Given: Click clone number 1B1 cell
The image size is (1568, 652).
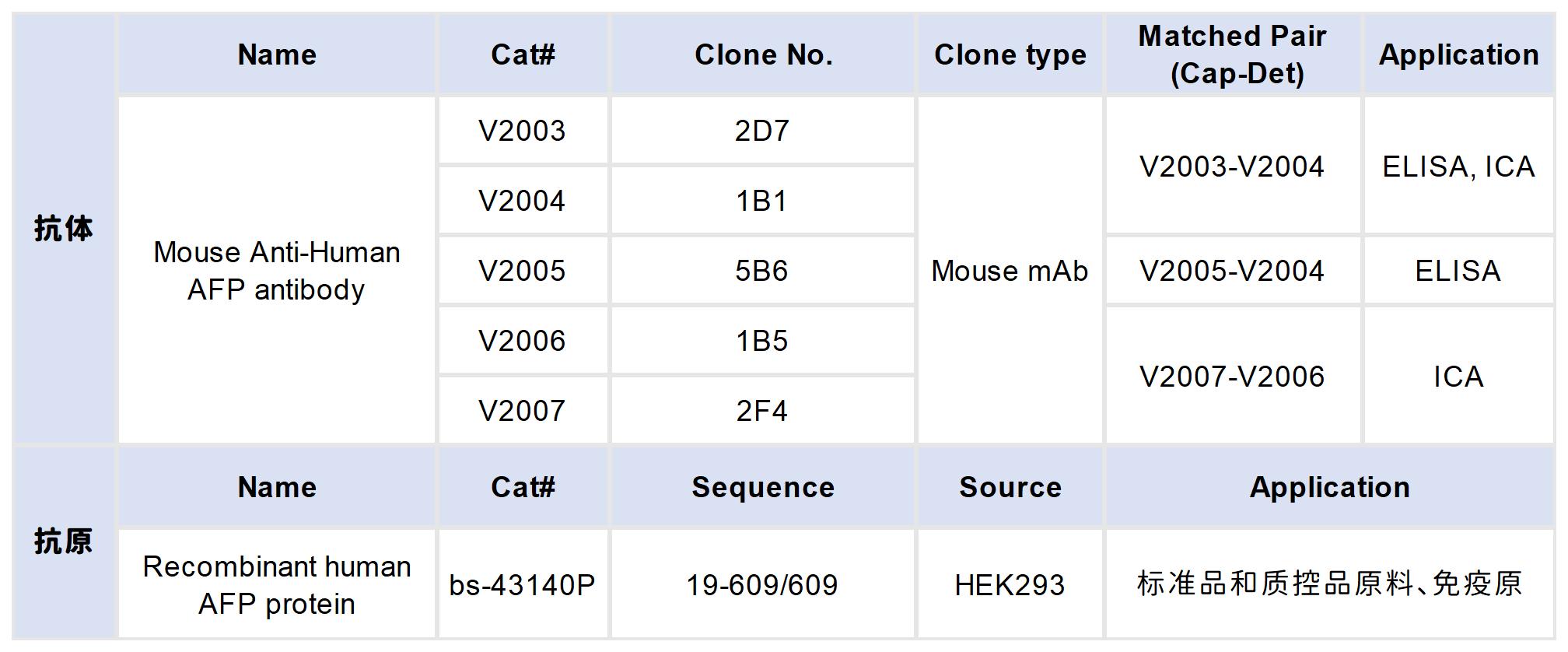Looking at the screenshot, I should click(x=762, y=201).
